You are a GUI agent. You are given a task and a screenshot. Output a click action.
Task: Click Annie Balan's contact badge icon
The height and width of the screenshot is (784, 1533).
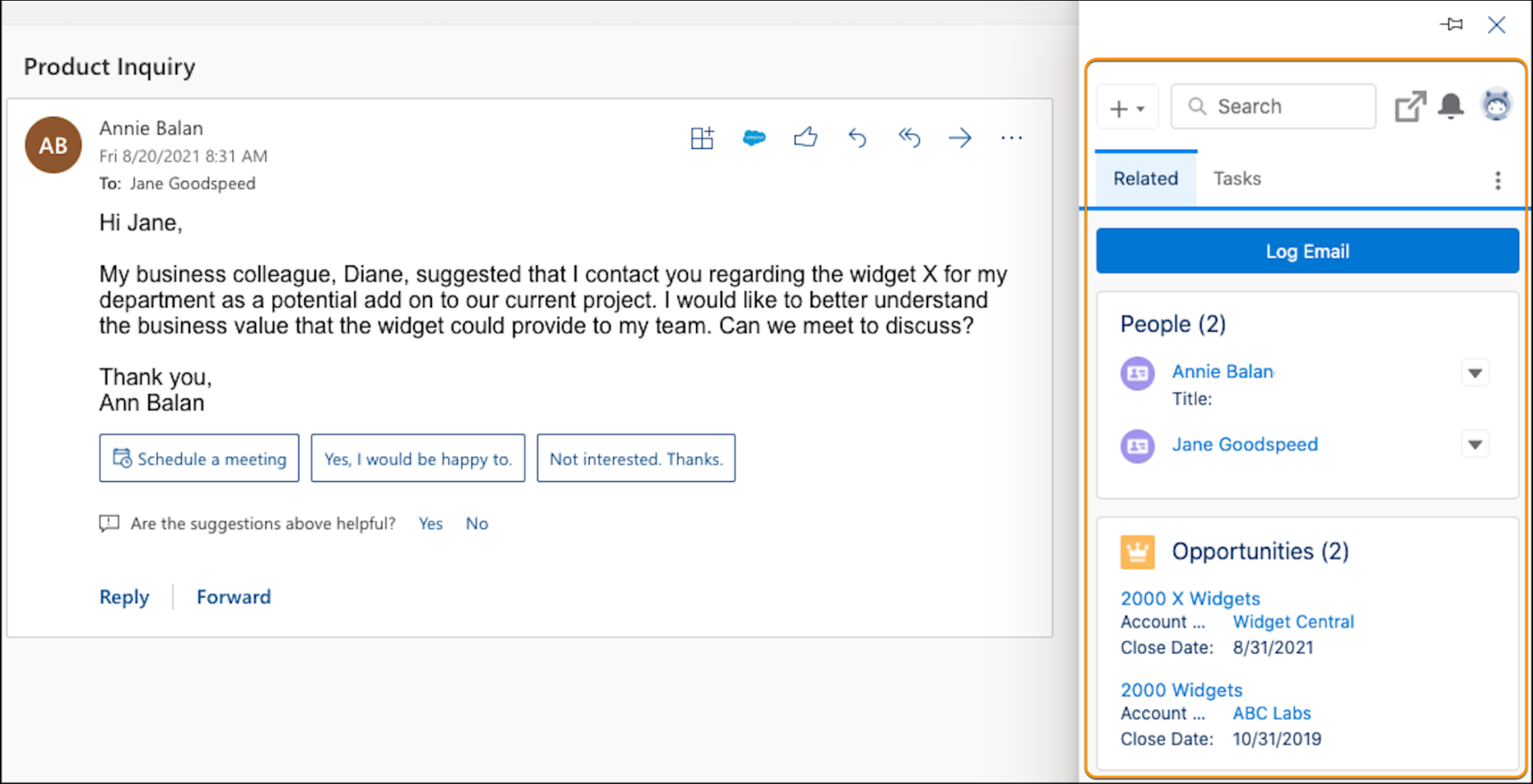click(1137, 373)
